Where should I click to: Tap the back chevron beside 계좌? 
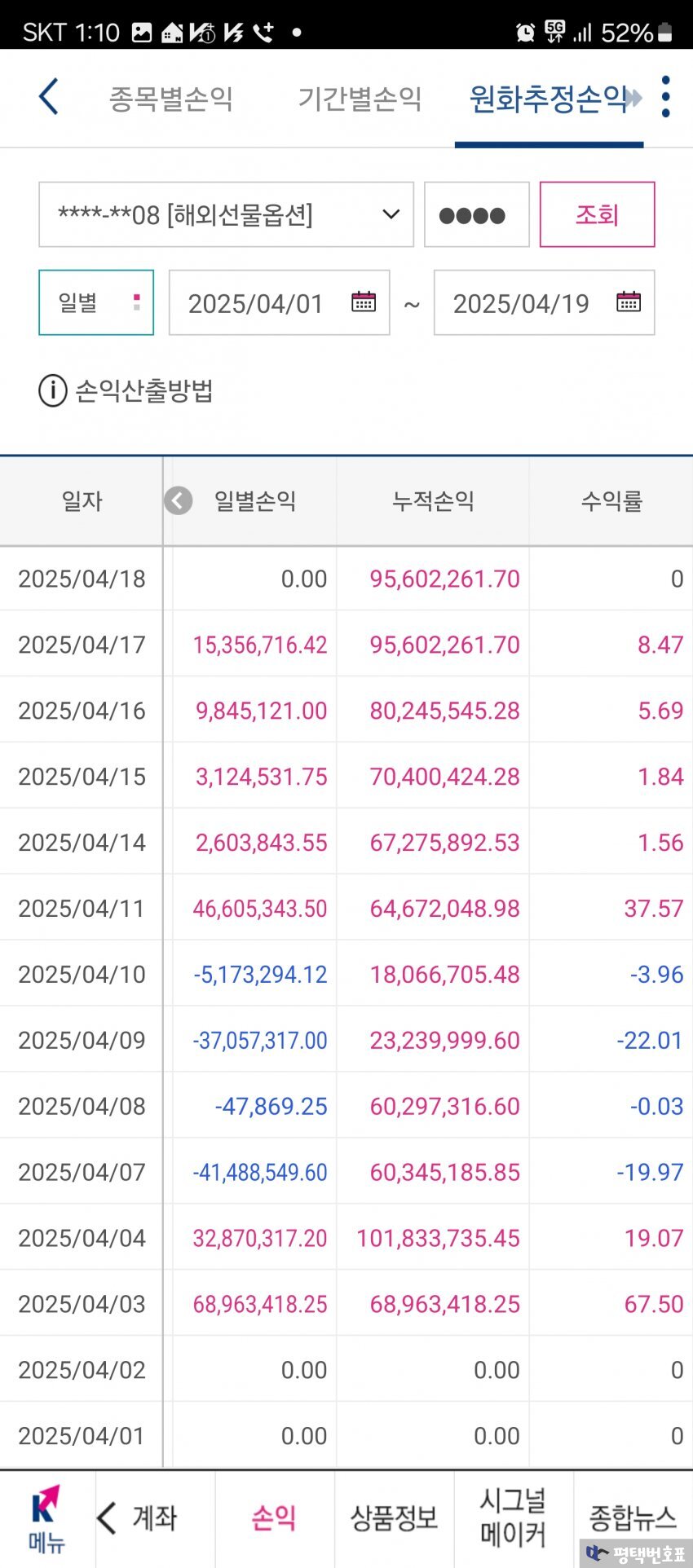[106, 1518]
